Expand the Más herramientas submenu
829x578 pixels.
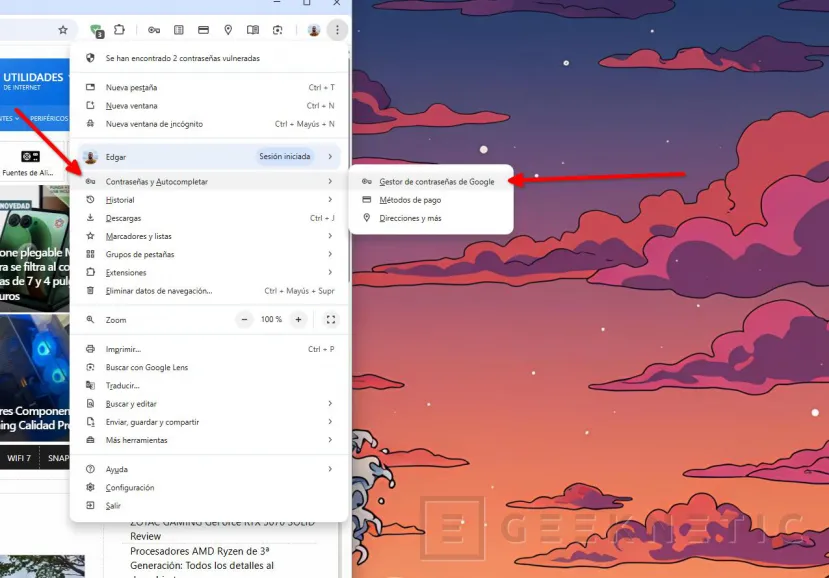(330, 440)
